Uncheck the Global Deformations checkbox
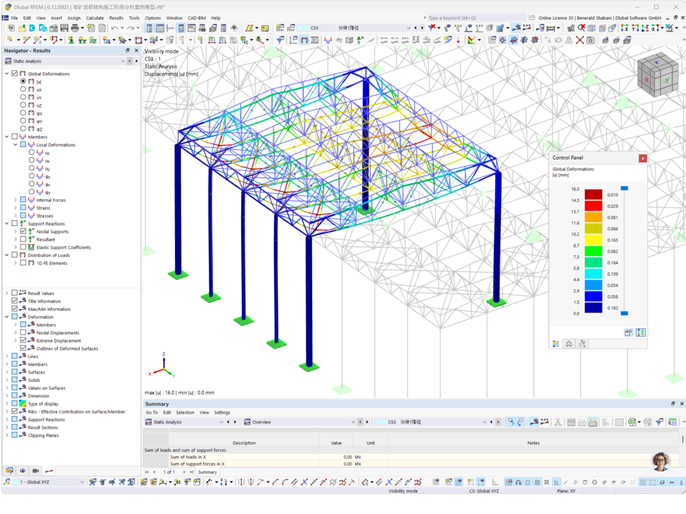Screen dimensions: 686x514 pos(14,74)
